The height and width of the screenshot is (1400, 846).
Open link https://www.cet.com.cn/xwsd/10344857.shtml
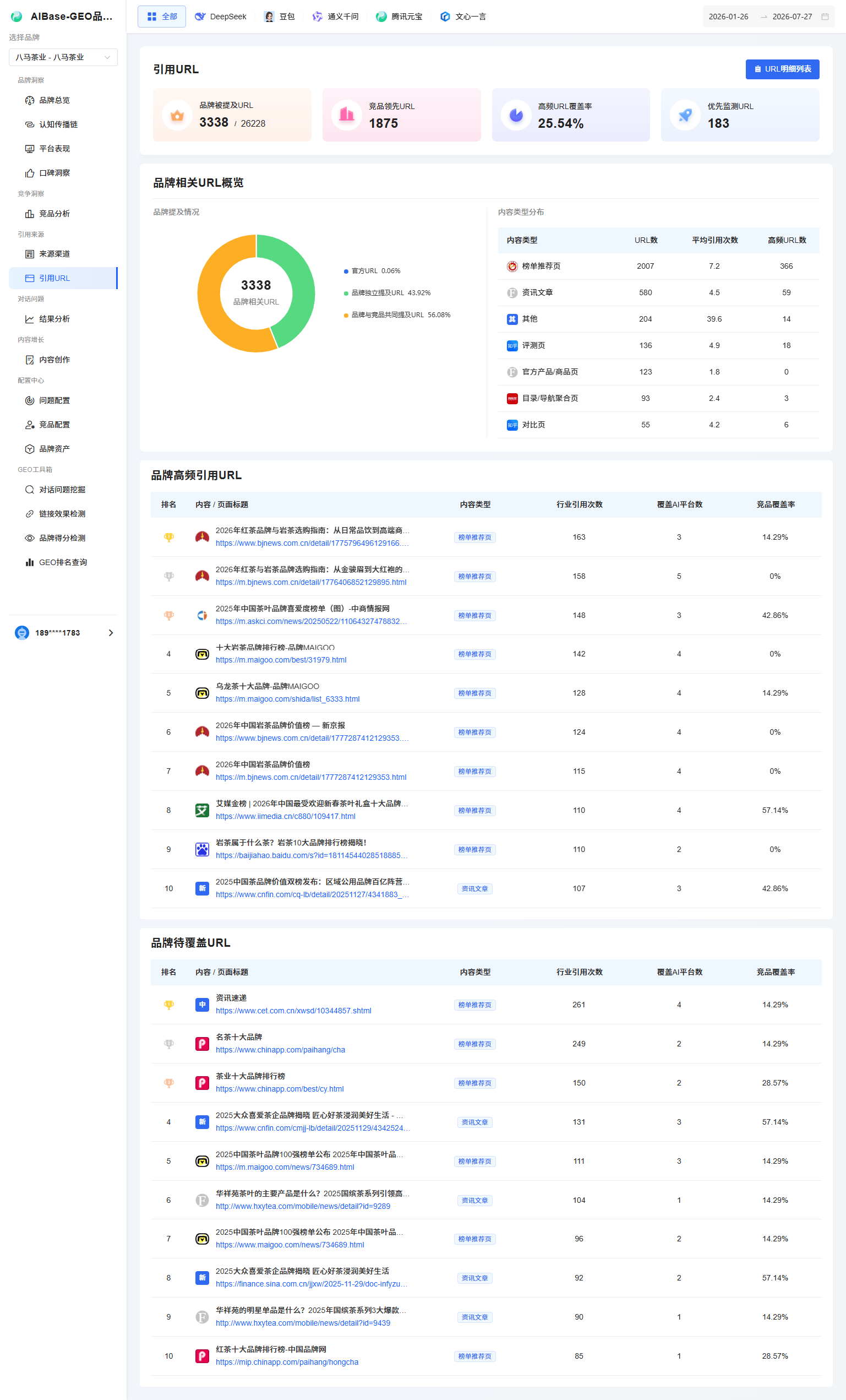click(293, 1010)
